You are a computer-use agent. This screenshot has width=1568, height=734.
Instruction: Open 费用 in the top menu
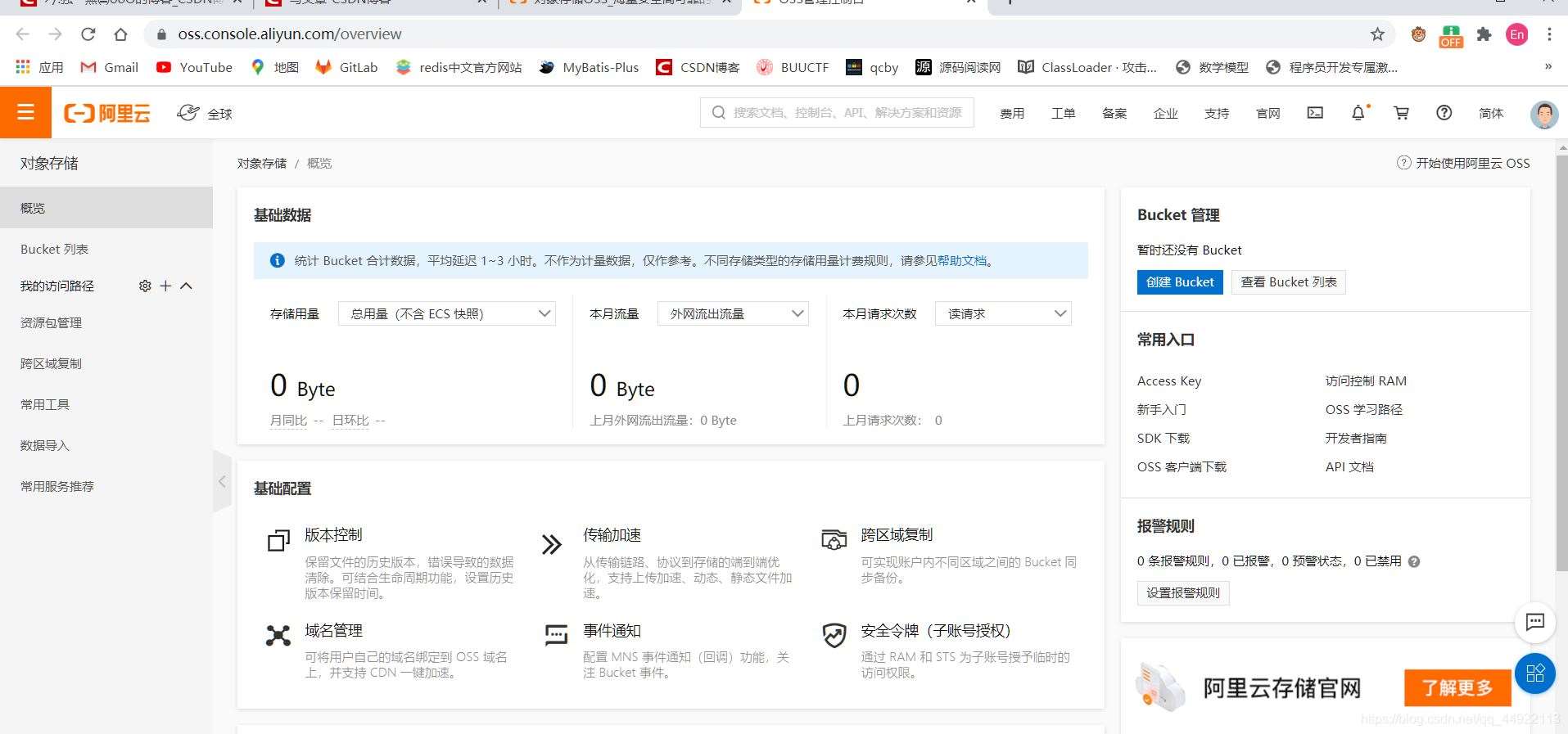pyautogui.click(x=1011, y=113)
